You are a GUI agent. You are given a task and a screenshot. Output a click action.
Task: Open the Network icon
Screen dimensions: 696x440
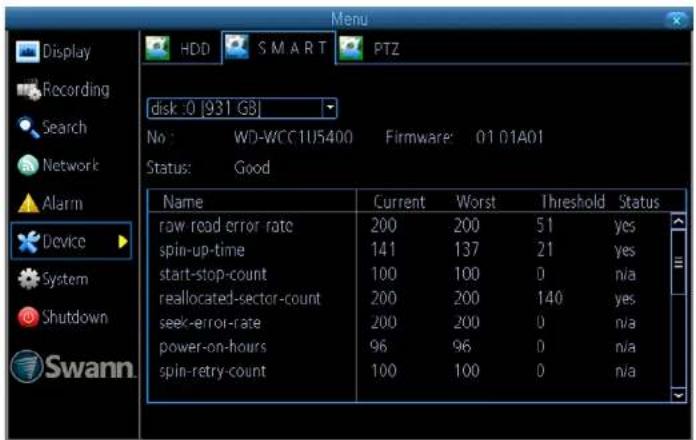(x=28, y=166)
